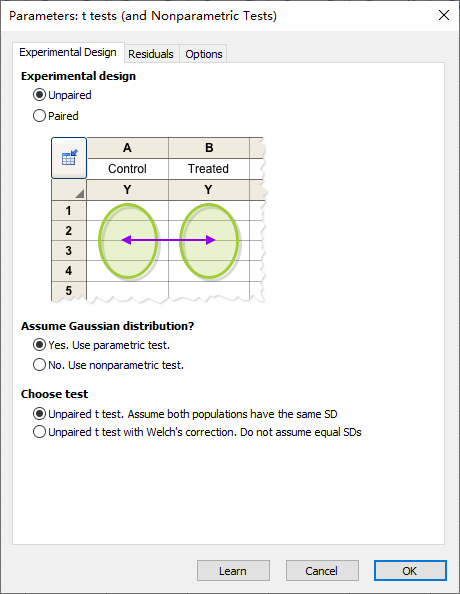This screenshot has height=594, width=460.
Task: Click row number 3 in illustration
Action: click(x=69, y=250)
